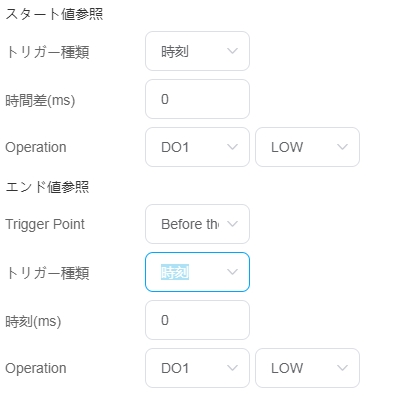Click chevron arrow of end LOW dropdown
The height and width of the screenshot is (396, 418).
342,368
